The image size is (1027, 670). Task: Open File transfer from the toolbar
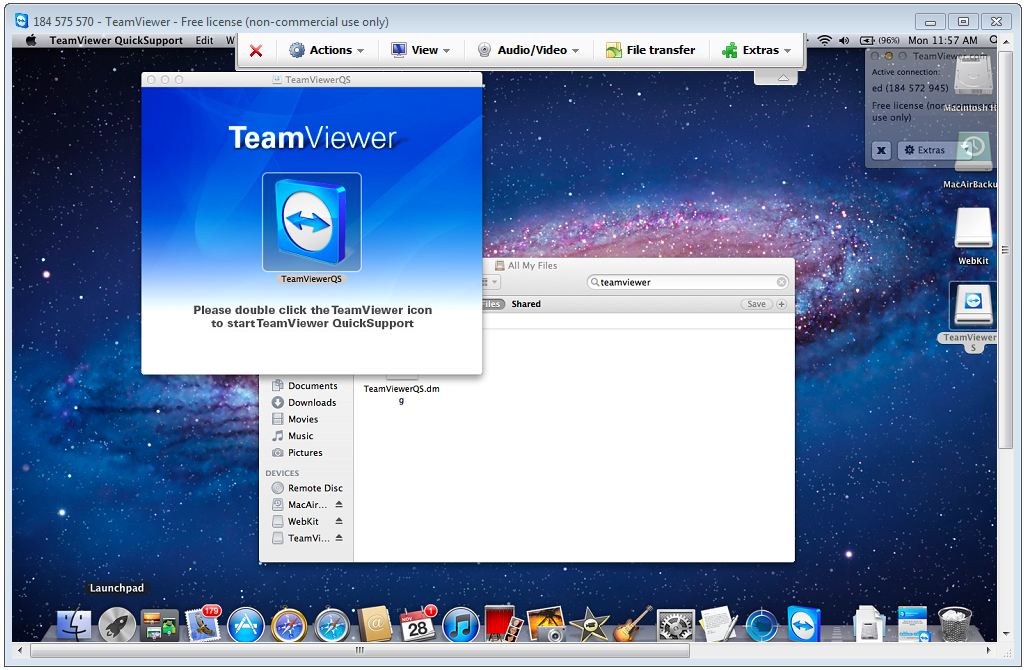point(650,50)
